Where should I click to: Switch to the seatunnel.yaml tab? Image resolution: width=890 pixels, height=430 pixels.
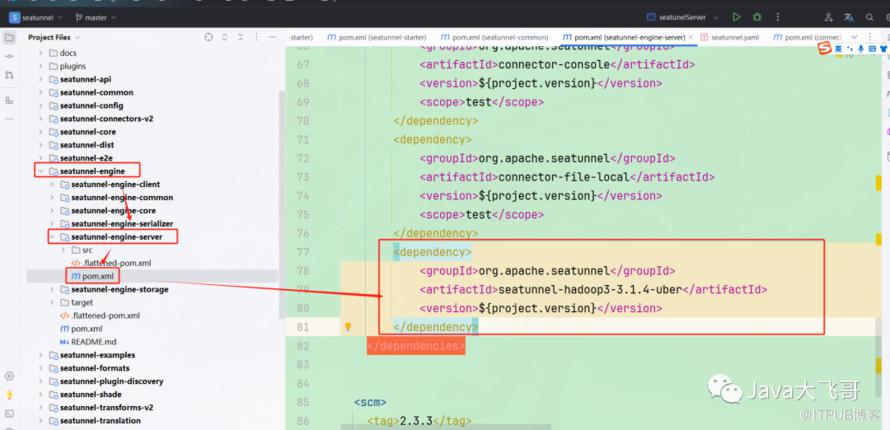733,37
